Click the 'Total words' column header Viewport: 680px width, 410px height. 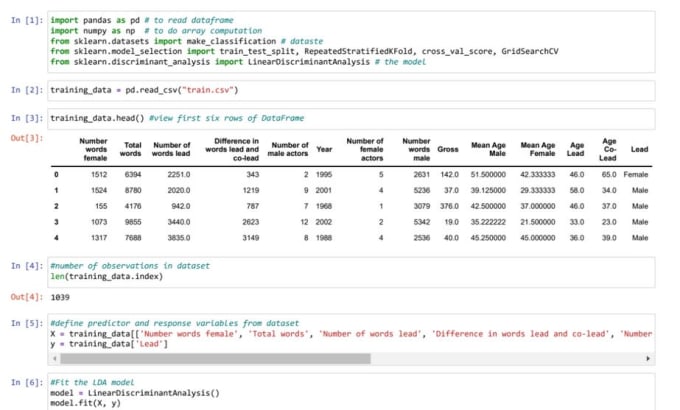coord(131,149)
